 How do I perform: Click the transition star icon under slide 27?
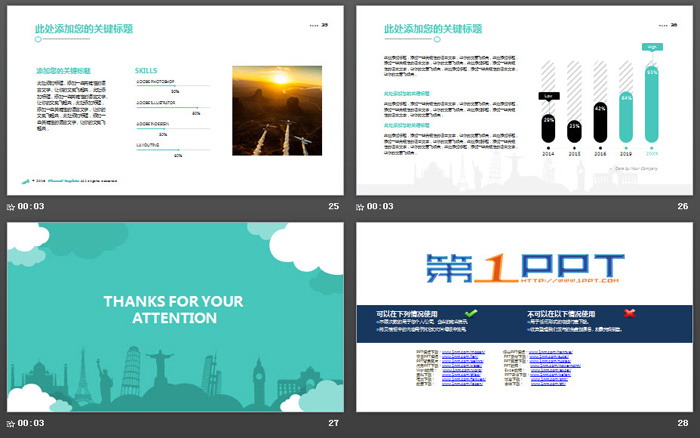coord(11,424)
